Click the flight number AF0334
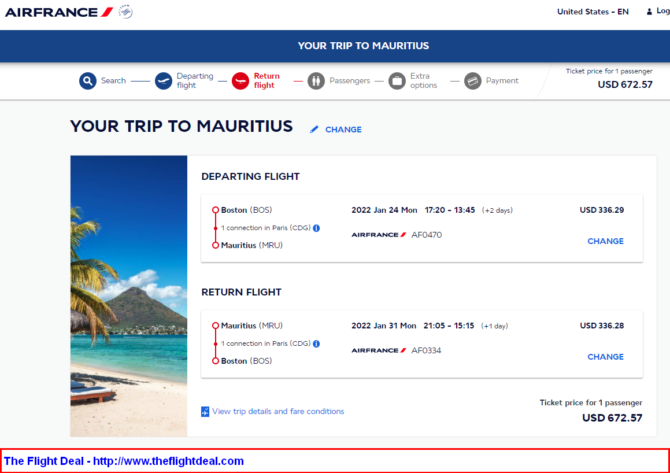670x473 pixels. (426, 350)
